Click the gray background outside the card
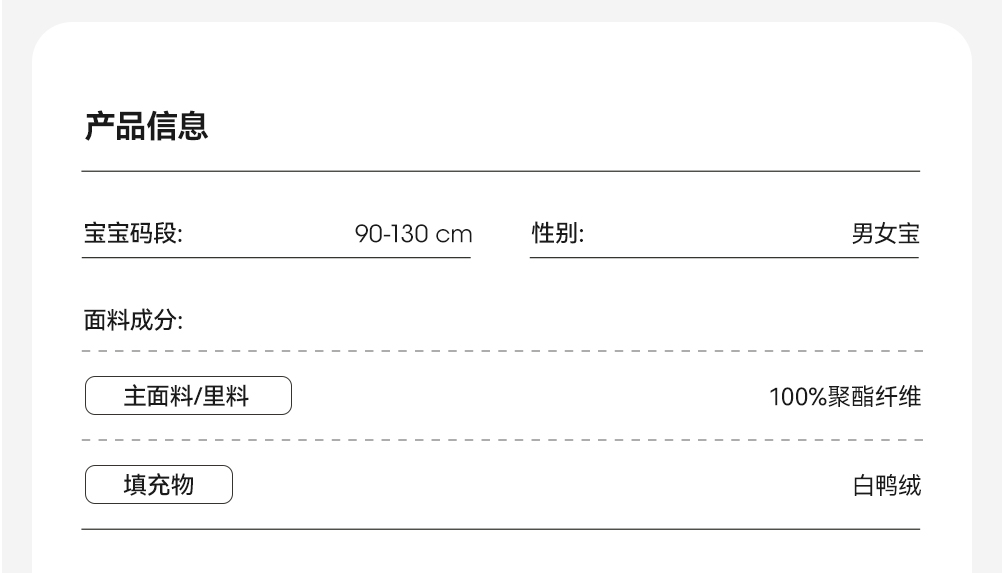1004x573 pixels. tap(15, 300)
